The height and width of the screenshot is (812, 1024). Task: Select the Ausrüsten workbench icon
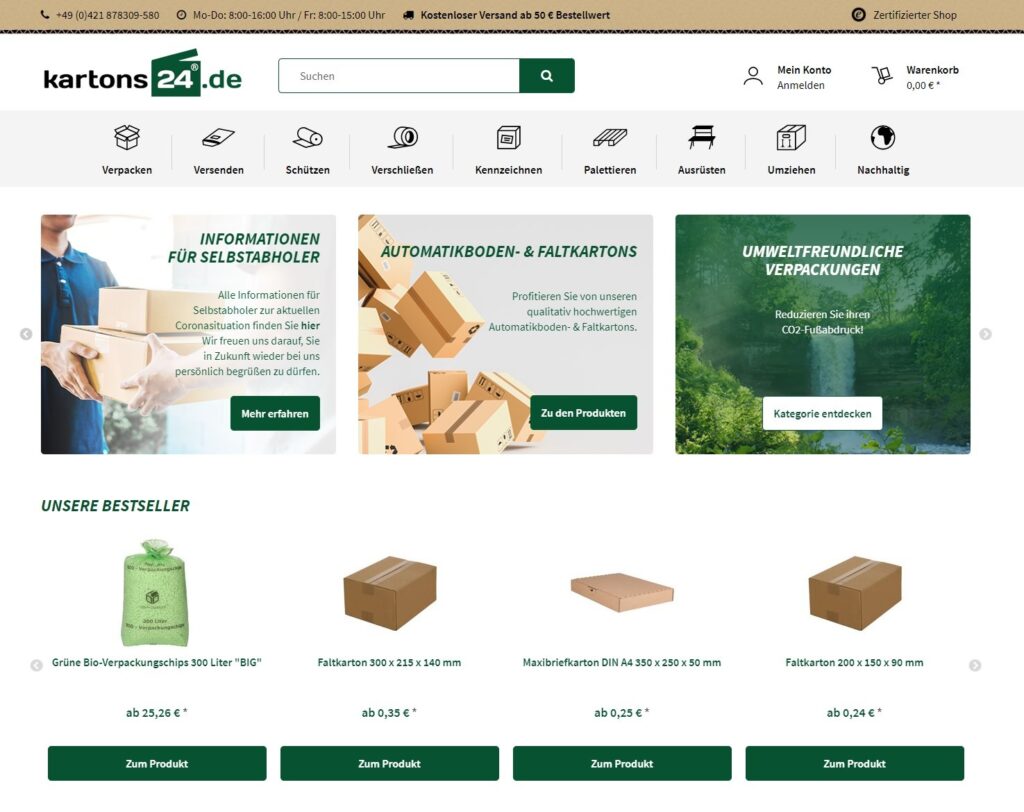coord(701,137)
